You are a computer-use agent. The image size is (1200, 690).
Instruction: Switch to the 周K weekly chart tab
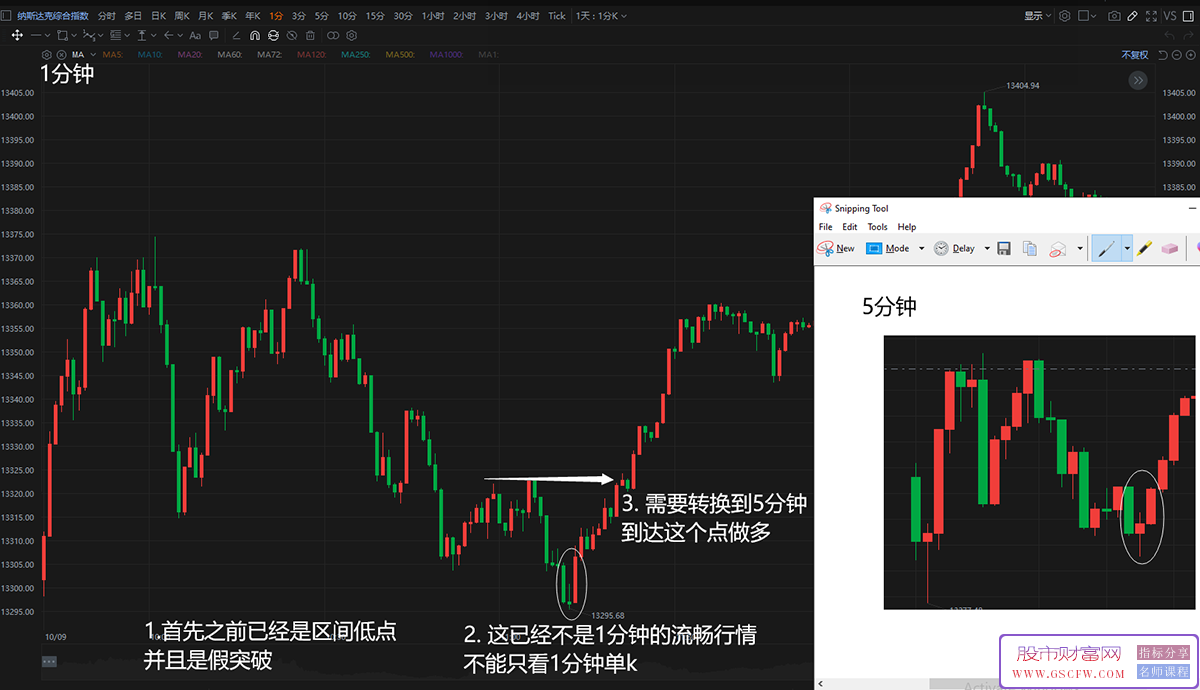click(x=181, y=16)
